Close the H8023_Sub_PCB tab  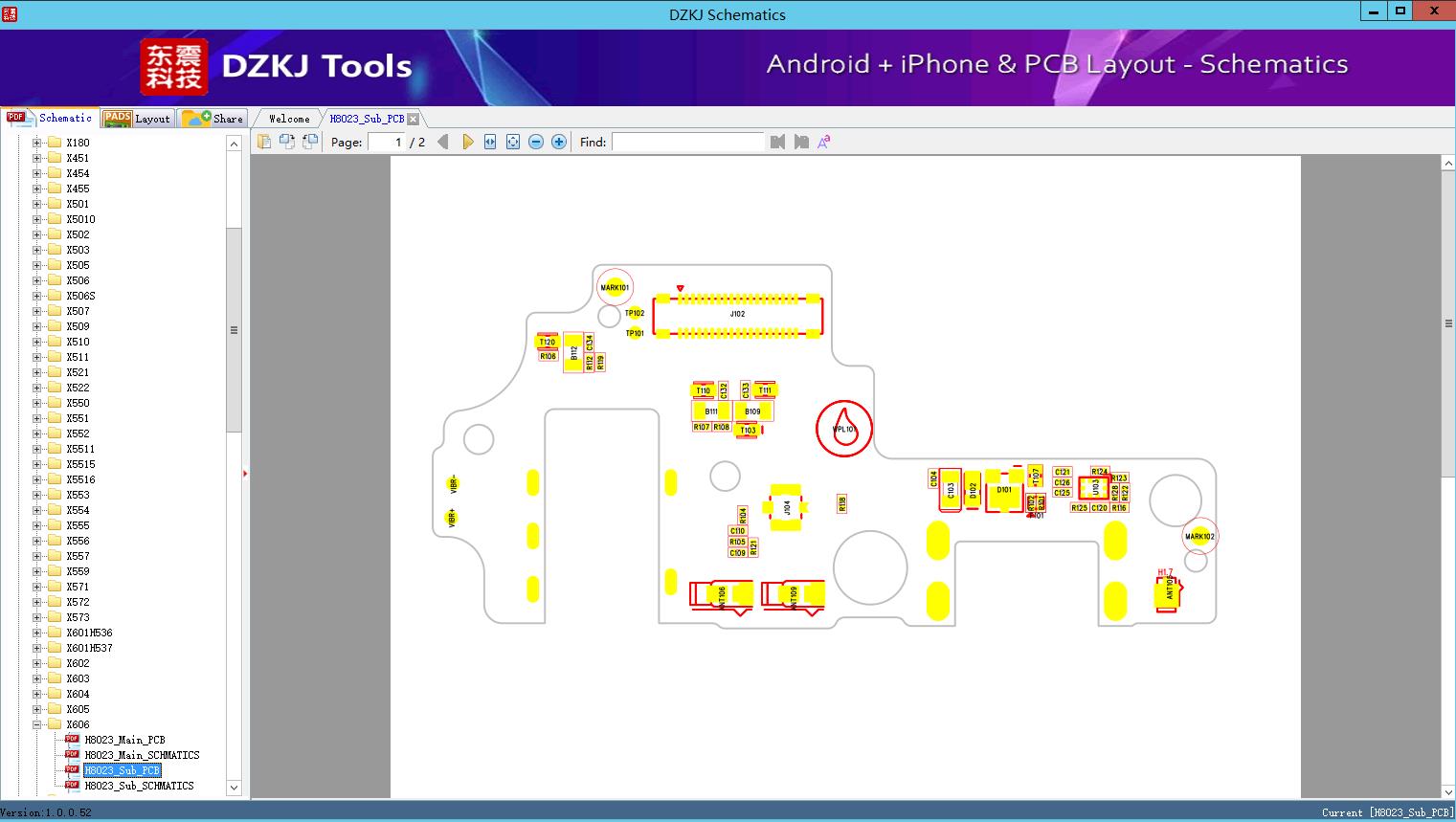pos(413,119)
